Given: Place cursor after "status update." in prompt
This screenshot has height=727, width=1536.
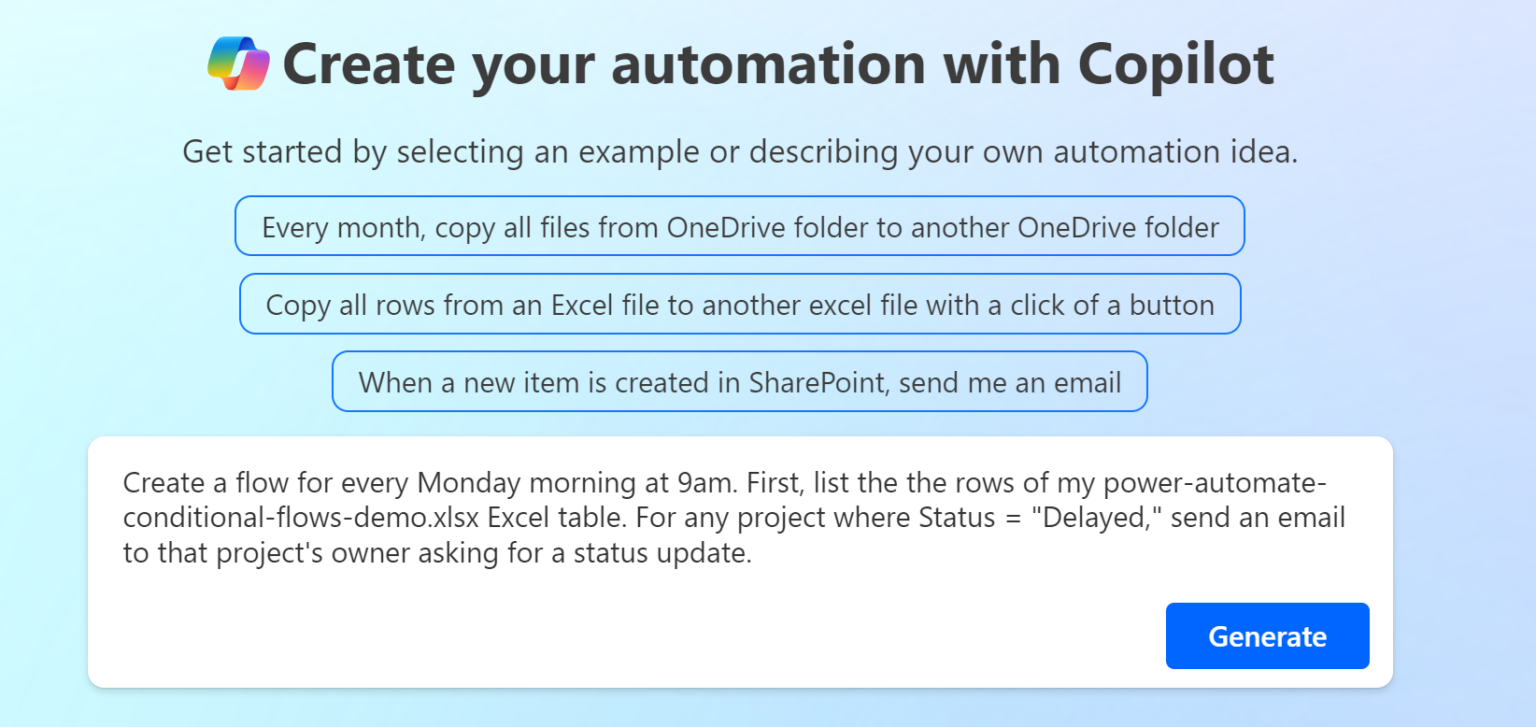Looking at the screenshot, I should 753,553.
